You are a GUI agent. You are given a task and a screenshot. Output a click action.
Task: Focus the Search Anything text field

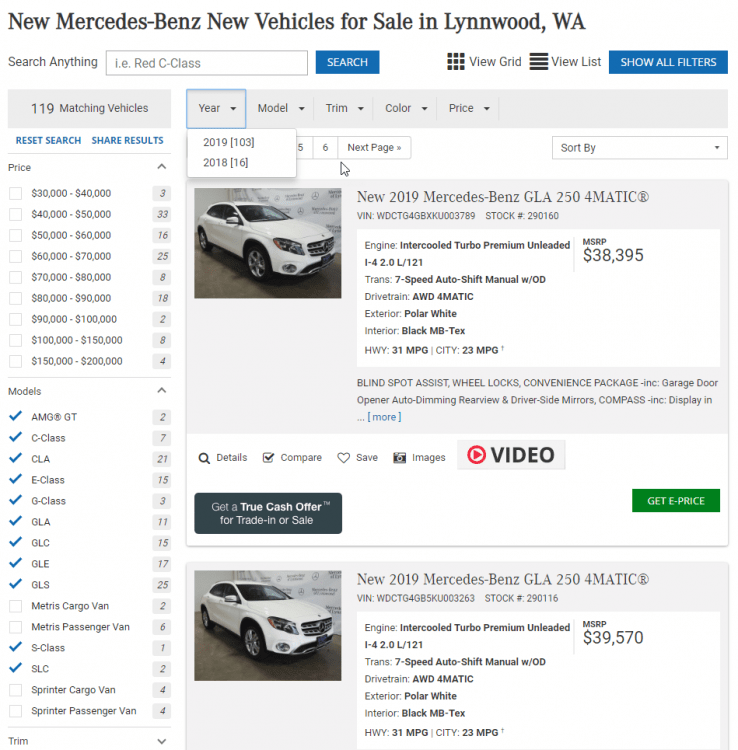[206, 63]
